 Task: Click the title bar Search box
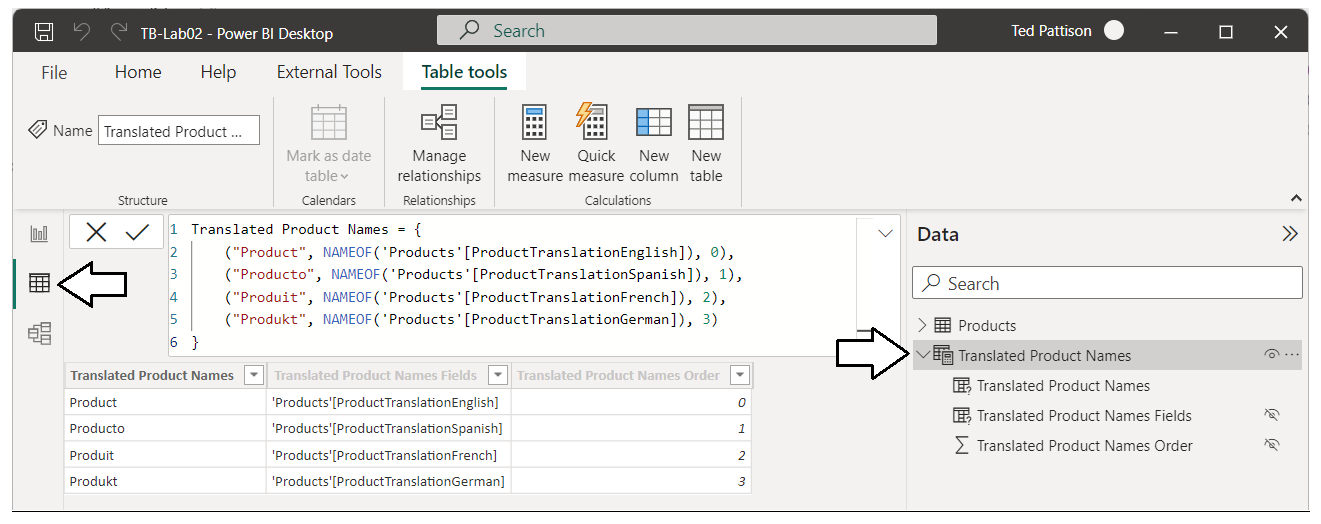[687, 31]
